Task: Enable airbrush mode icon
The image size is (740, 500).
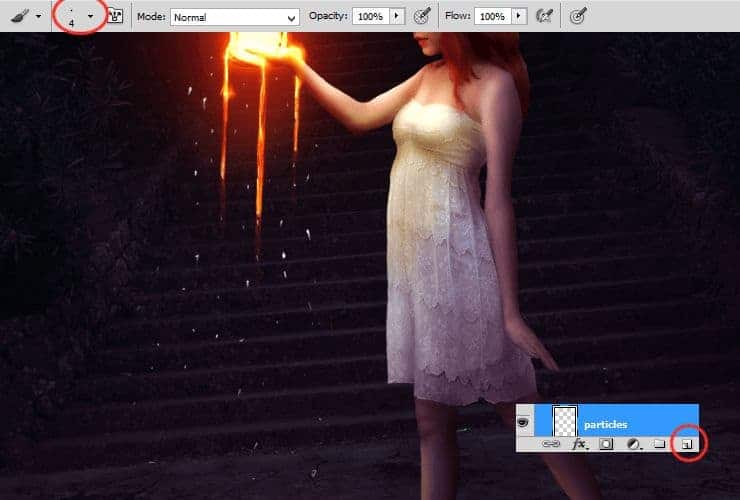Action: coord(545,17)
